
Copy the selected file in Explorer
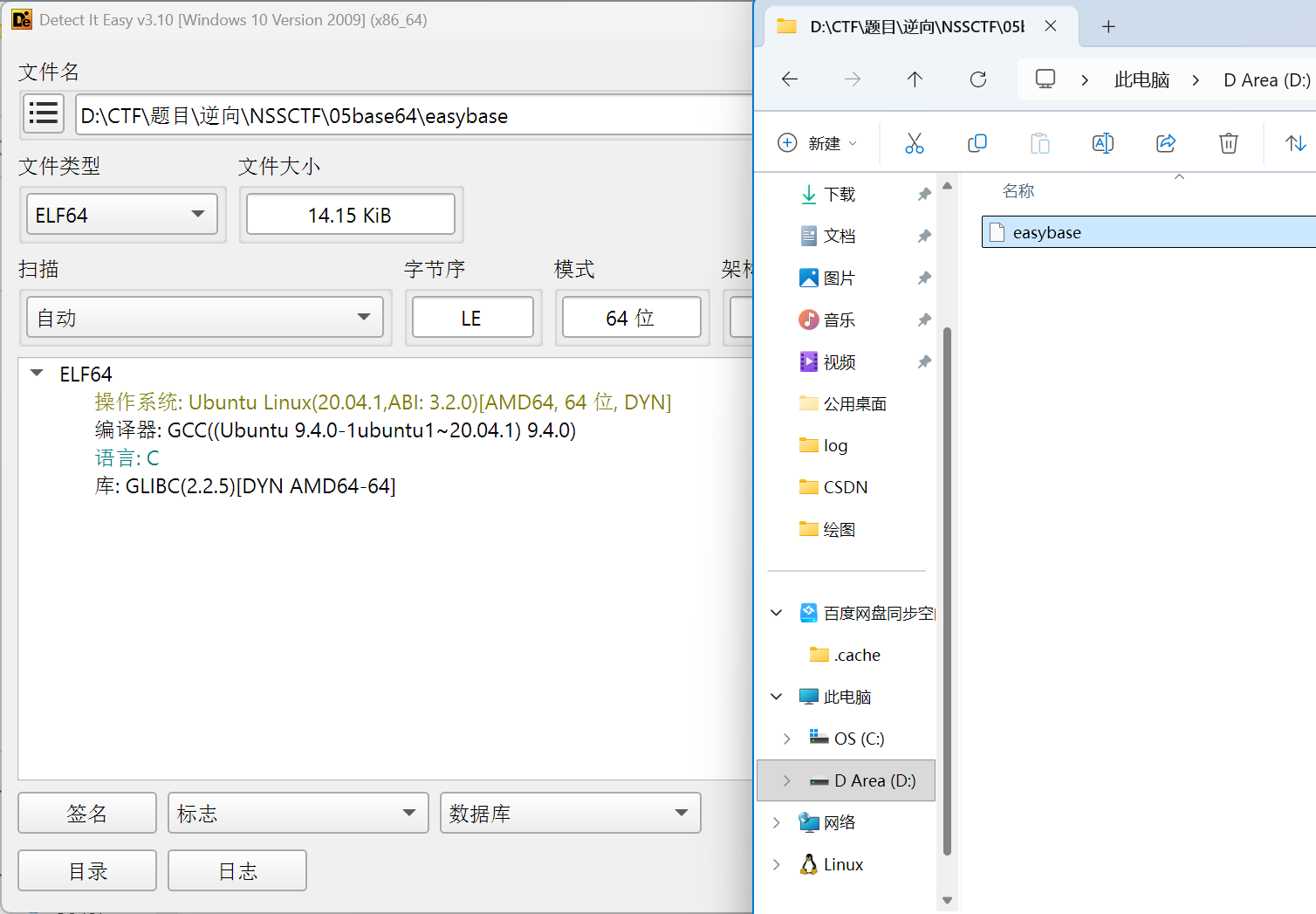(977, 143)
